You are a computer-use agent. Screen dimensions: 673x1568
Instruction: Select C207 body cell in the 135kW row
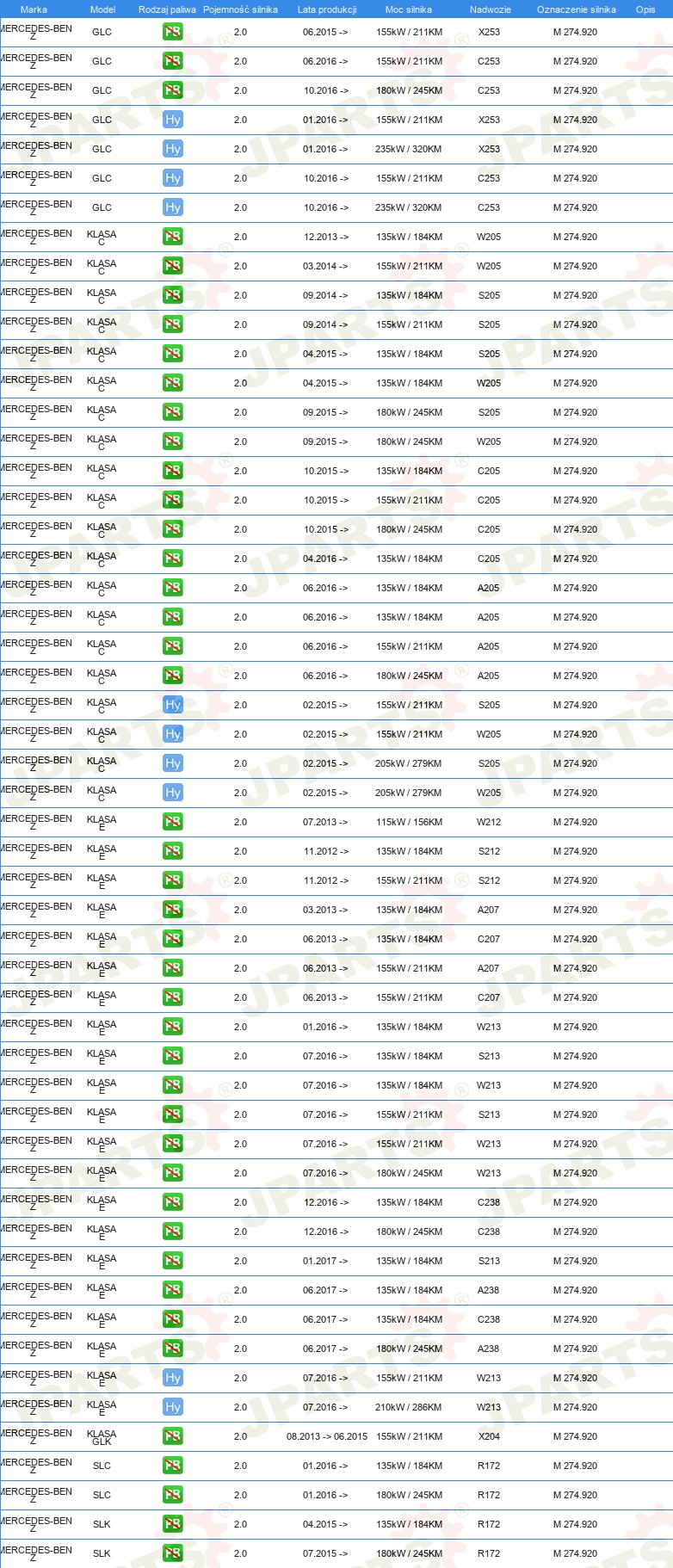point(489,939)
